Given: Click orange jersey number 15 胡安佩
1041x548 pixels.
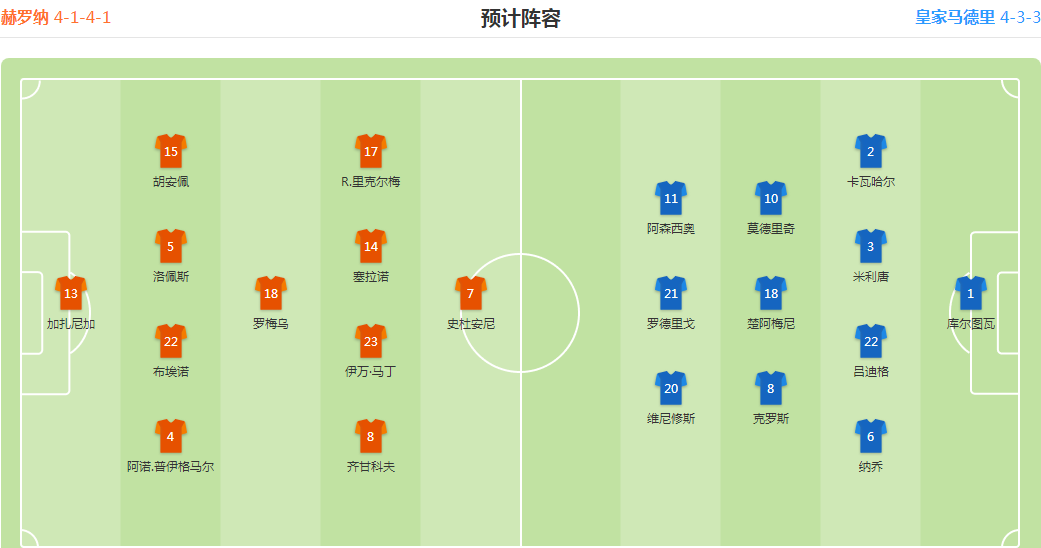Looking at the screenshot, I should [171, 151].
